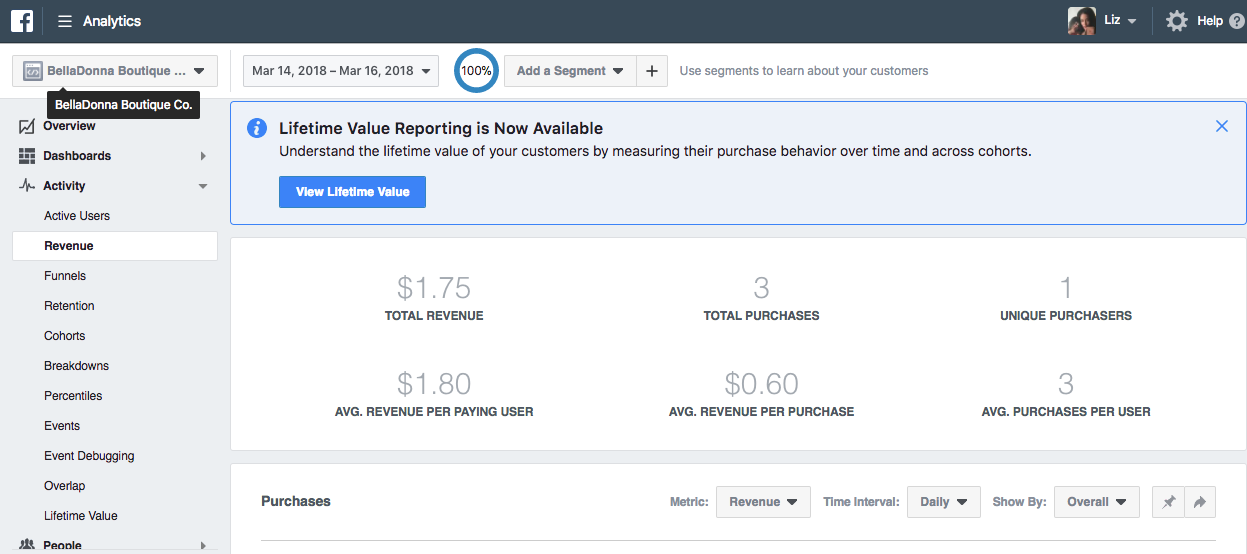Click the Facebook logo icon
The image size is (1247, 554).
21,21
